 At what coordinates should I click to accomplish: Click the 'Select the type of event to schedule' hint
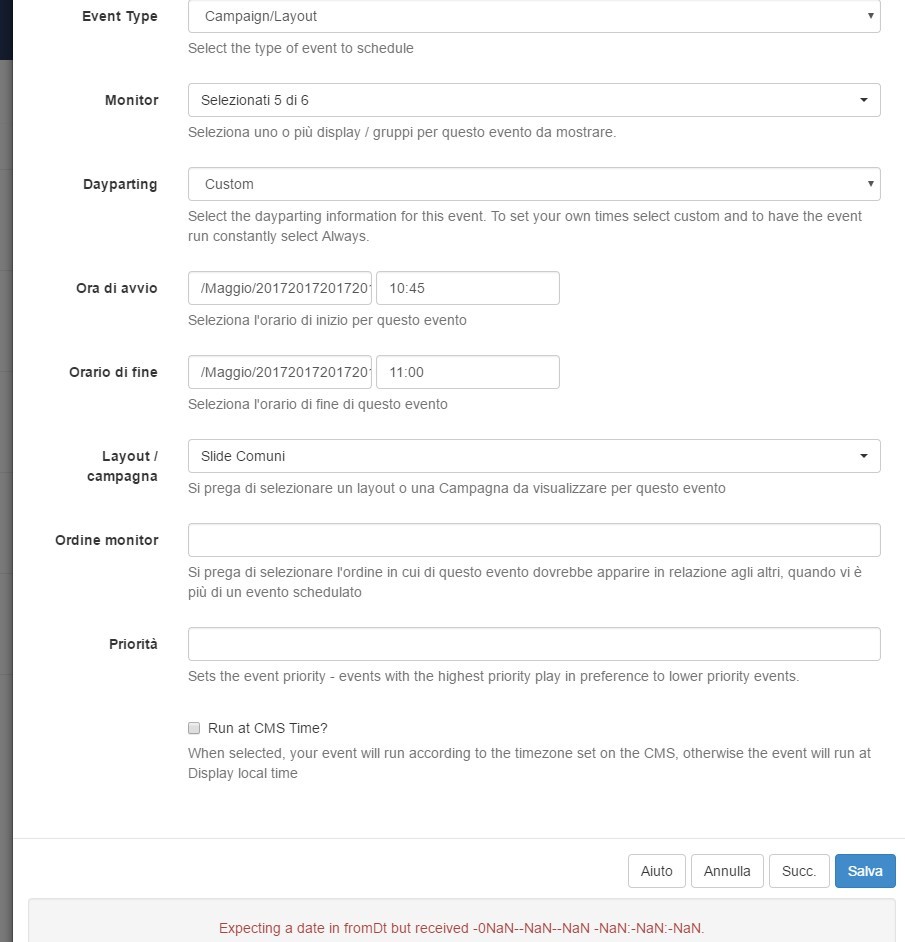pyautogui.click(x=300, y=48)
